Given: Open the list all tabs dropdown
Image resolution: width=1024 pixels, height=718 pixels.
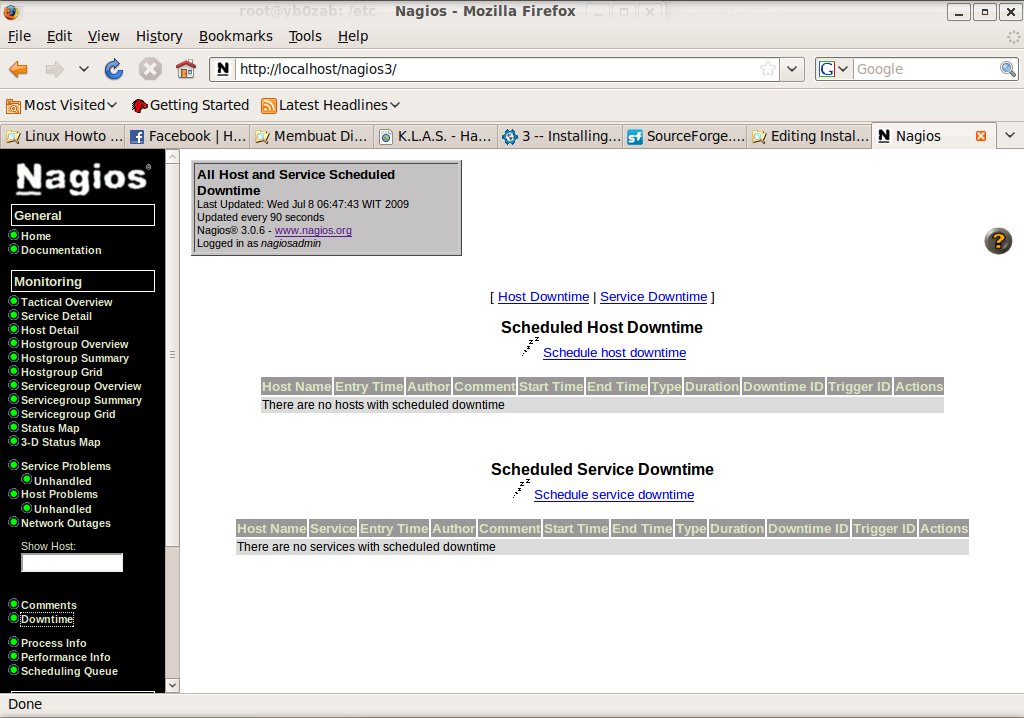Looking at the screenshot, I should point(1010,136).
